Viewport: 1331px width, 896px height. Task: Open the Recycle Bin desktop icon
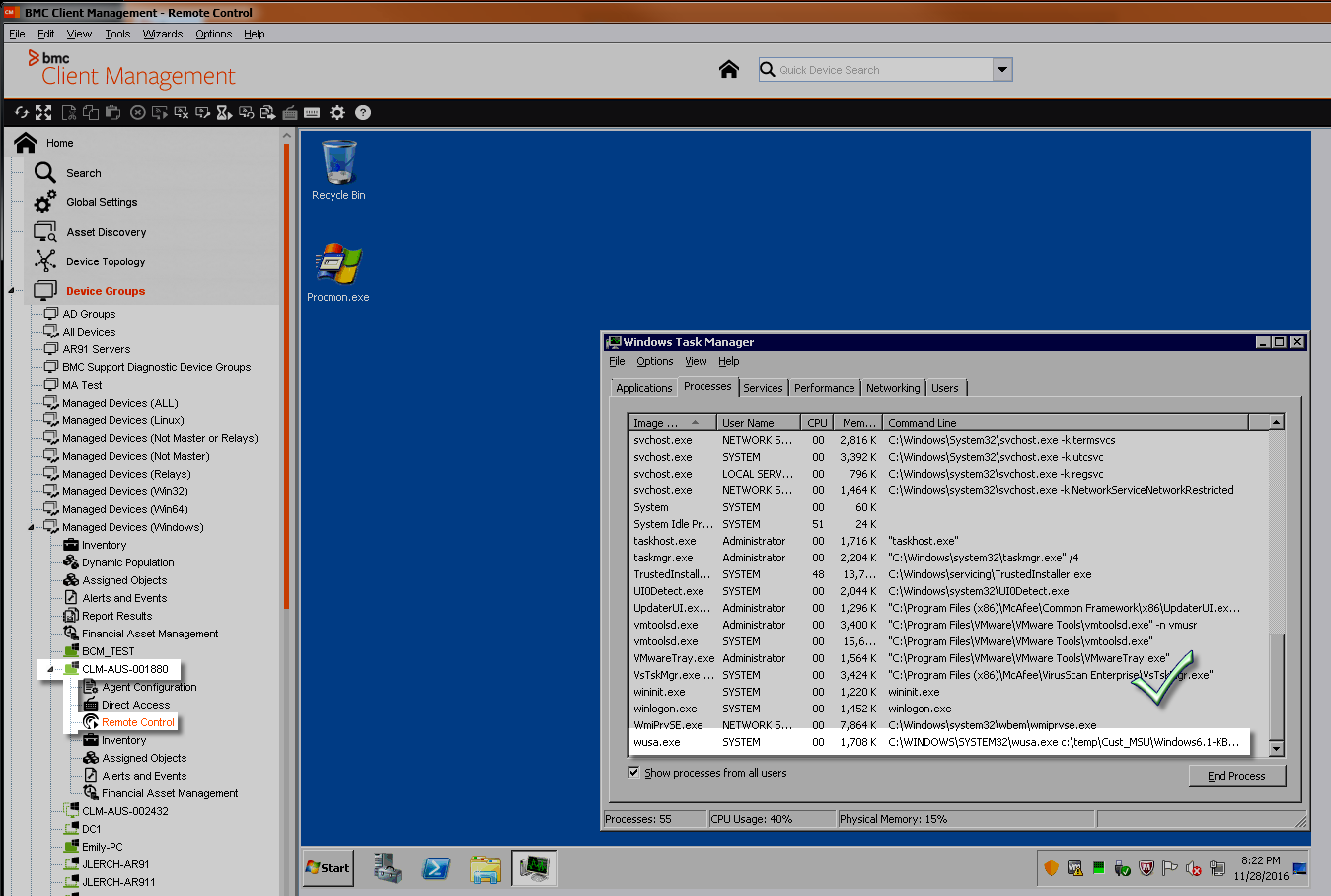point(338,170)
